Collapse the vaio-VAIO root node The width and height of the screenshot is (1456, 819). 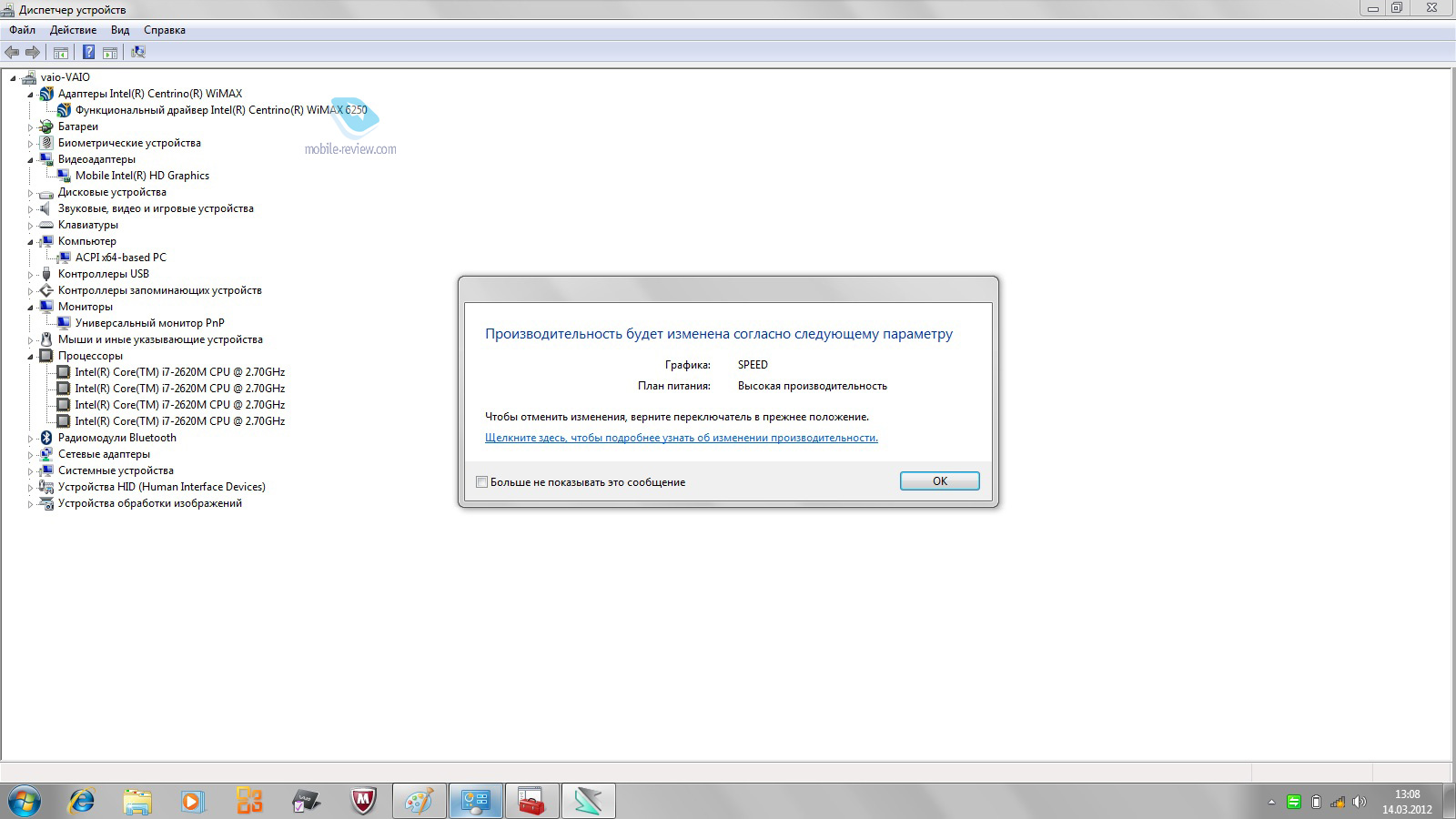pyautogui.click(x=13, y=78)
